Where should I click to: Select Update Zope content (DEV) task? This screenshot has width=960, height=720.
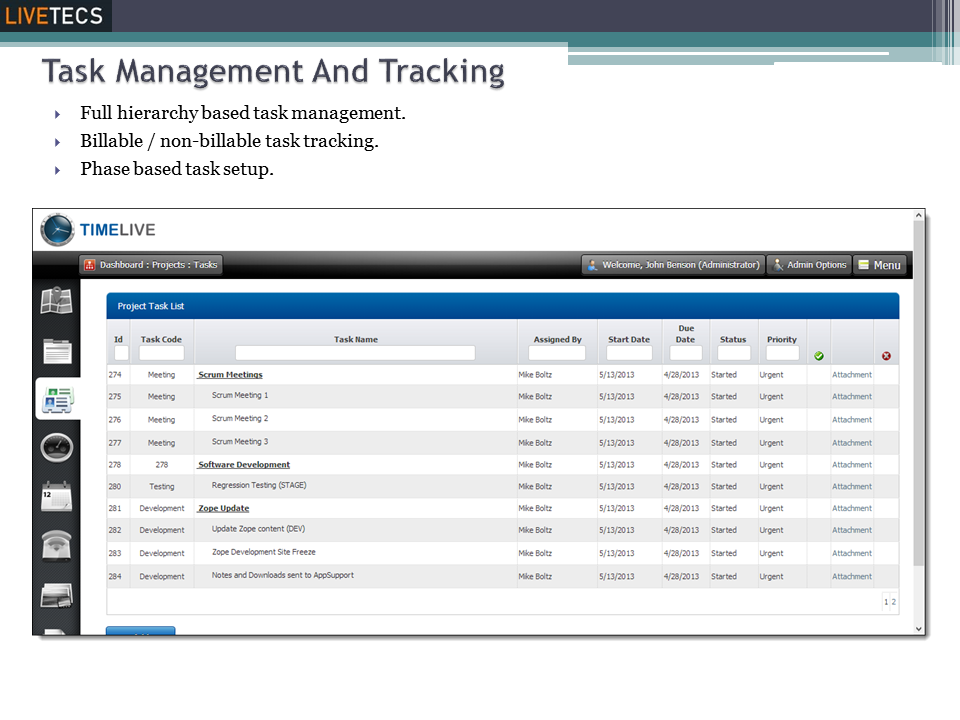(258, 529)
